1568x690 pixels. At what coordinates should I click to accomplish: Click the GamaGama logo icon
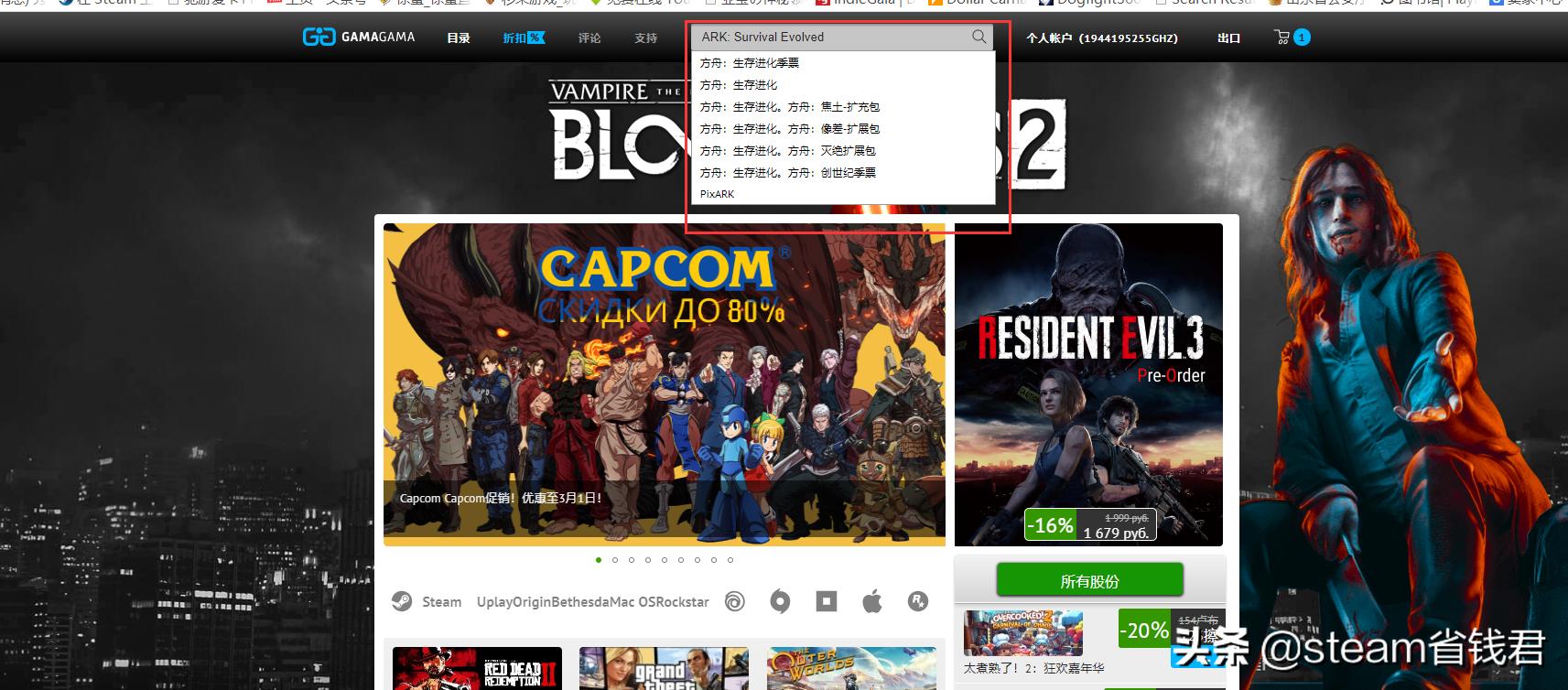pos(319,38)
